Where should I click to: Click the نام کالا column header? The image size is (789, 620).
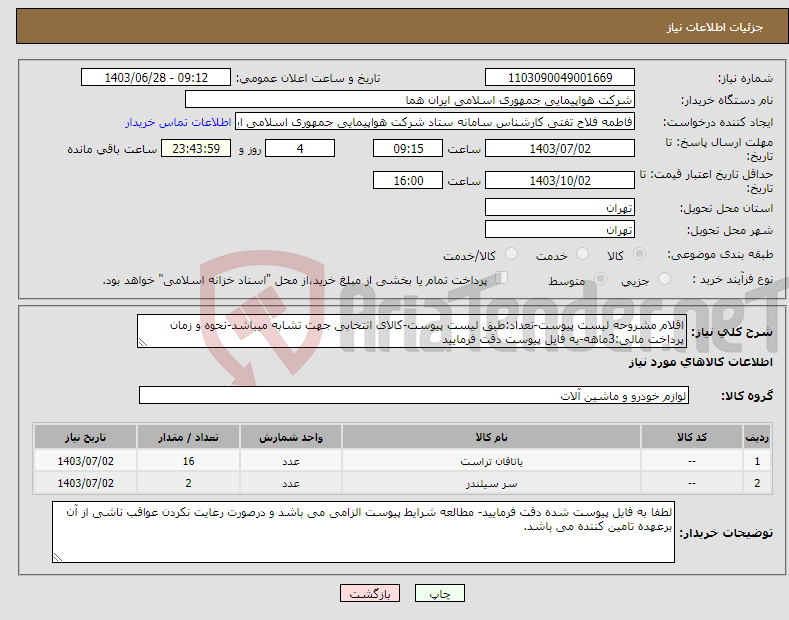(x=491, y=437)
